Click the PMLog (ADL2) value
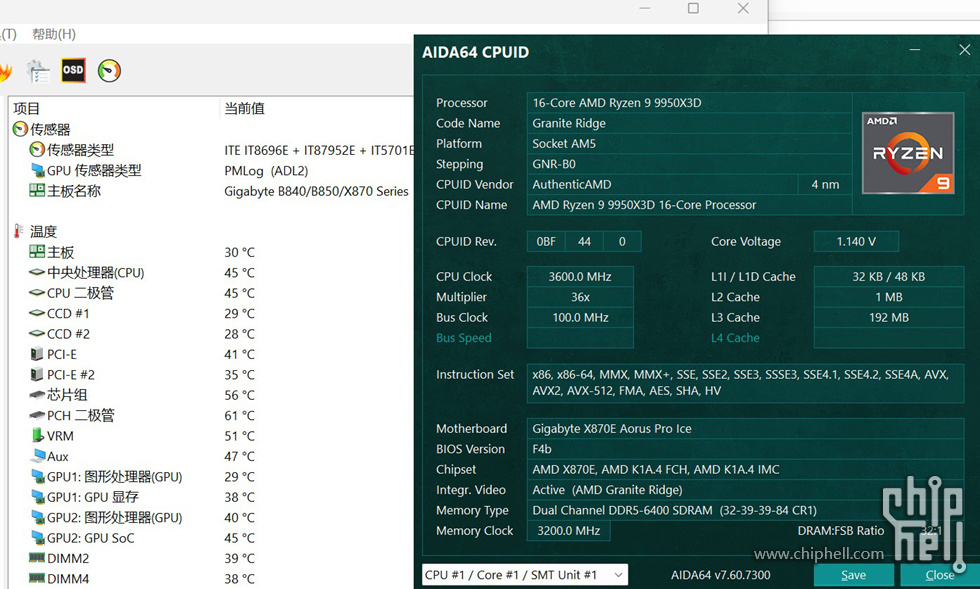 (x=266, y=171)
